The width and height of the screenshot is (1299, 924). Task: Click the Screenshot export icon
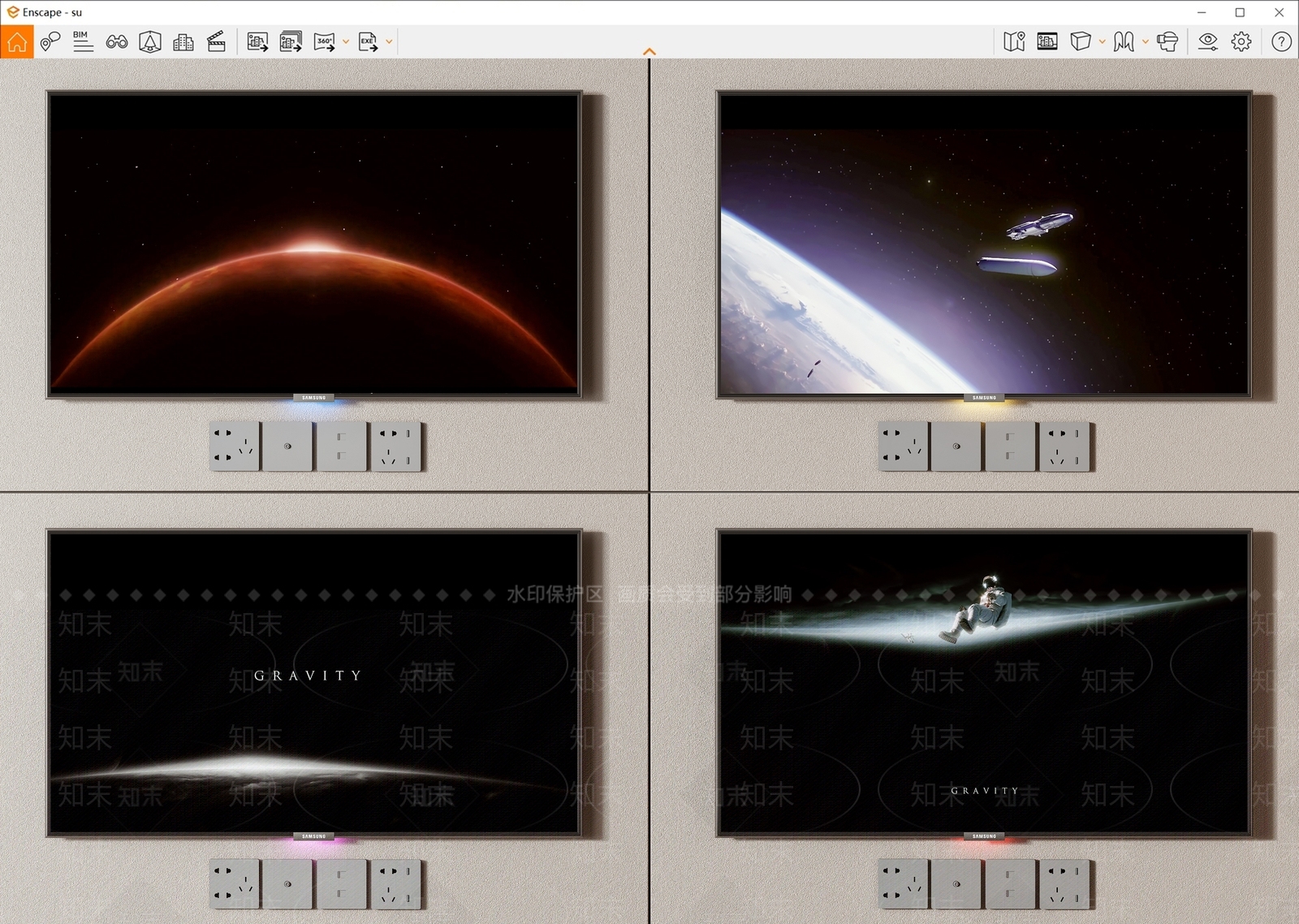pos(257,41)
